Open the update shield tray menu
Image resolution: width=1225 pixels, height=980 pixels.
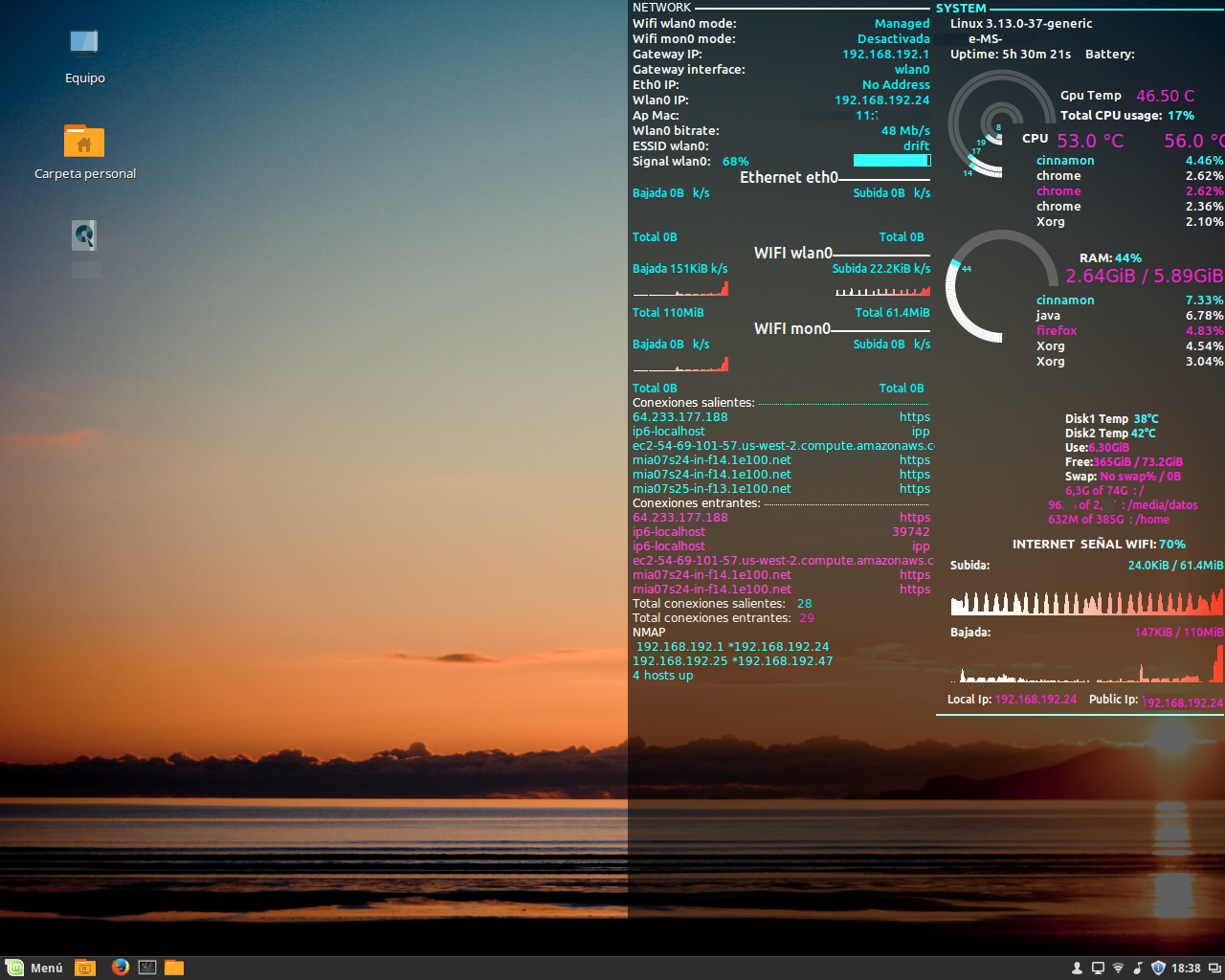[x=1157, y=968]
